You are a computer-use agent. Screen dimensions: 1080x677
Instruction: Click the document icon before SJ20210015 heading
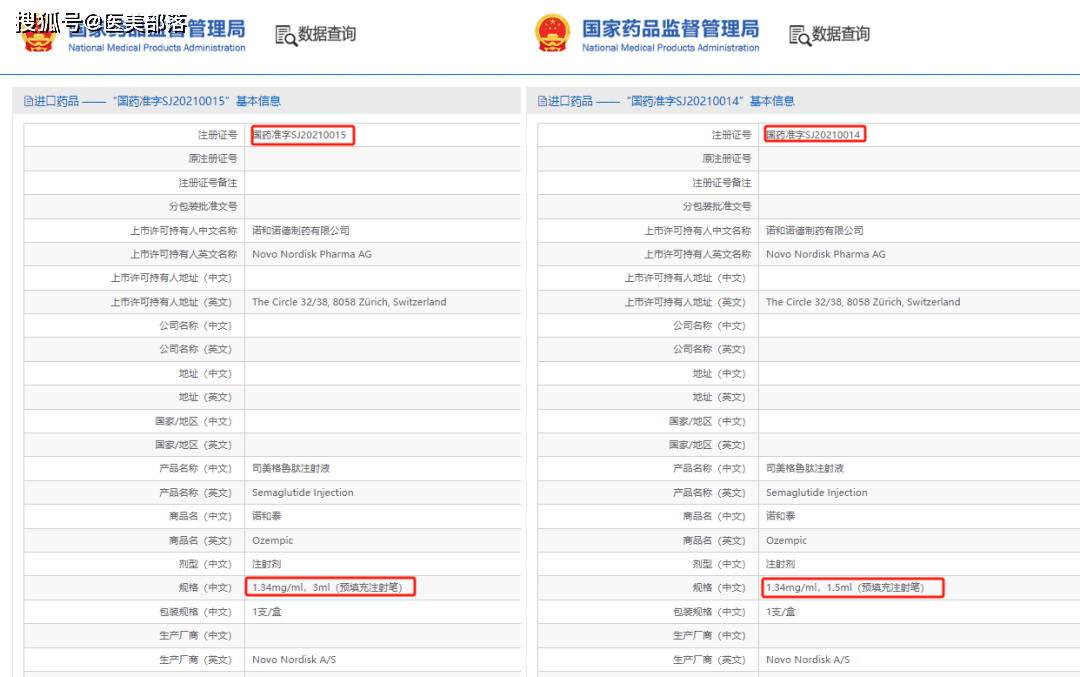click(x=28, y=101)
